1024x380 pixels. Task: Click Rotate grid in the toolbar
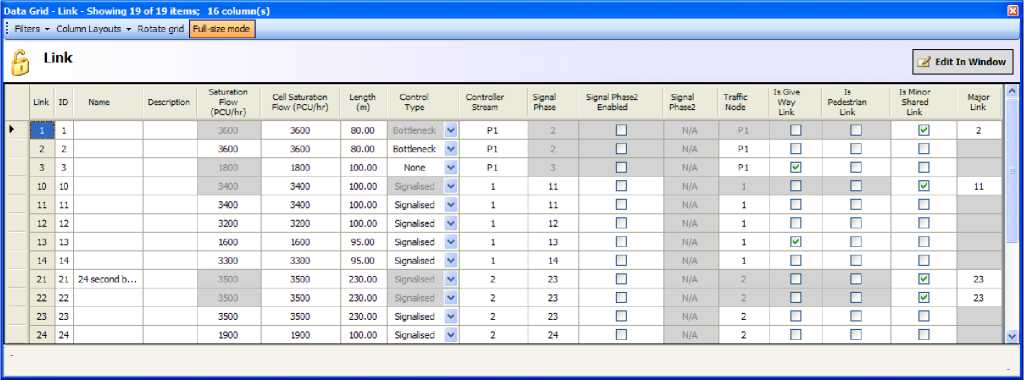click(160, 29)
